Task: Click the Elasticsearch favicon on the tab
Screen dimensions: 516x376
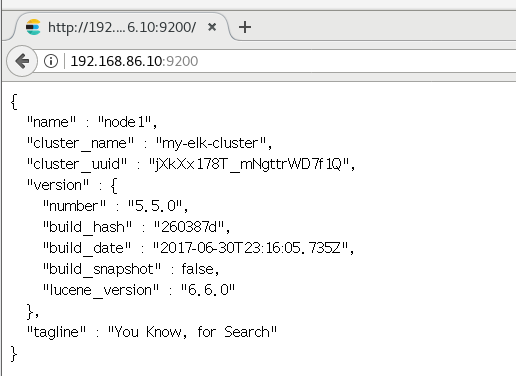Action: tap(33, 27)
